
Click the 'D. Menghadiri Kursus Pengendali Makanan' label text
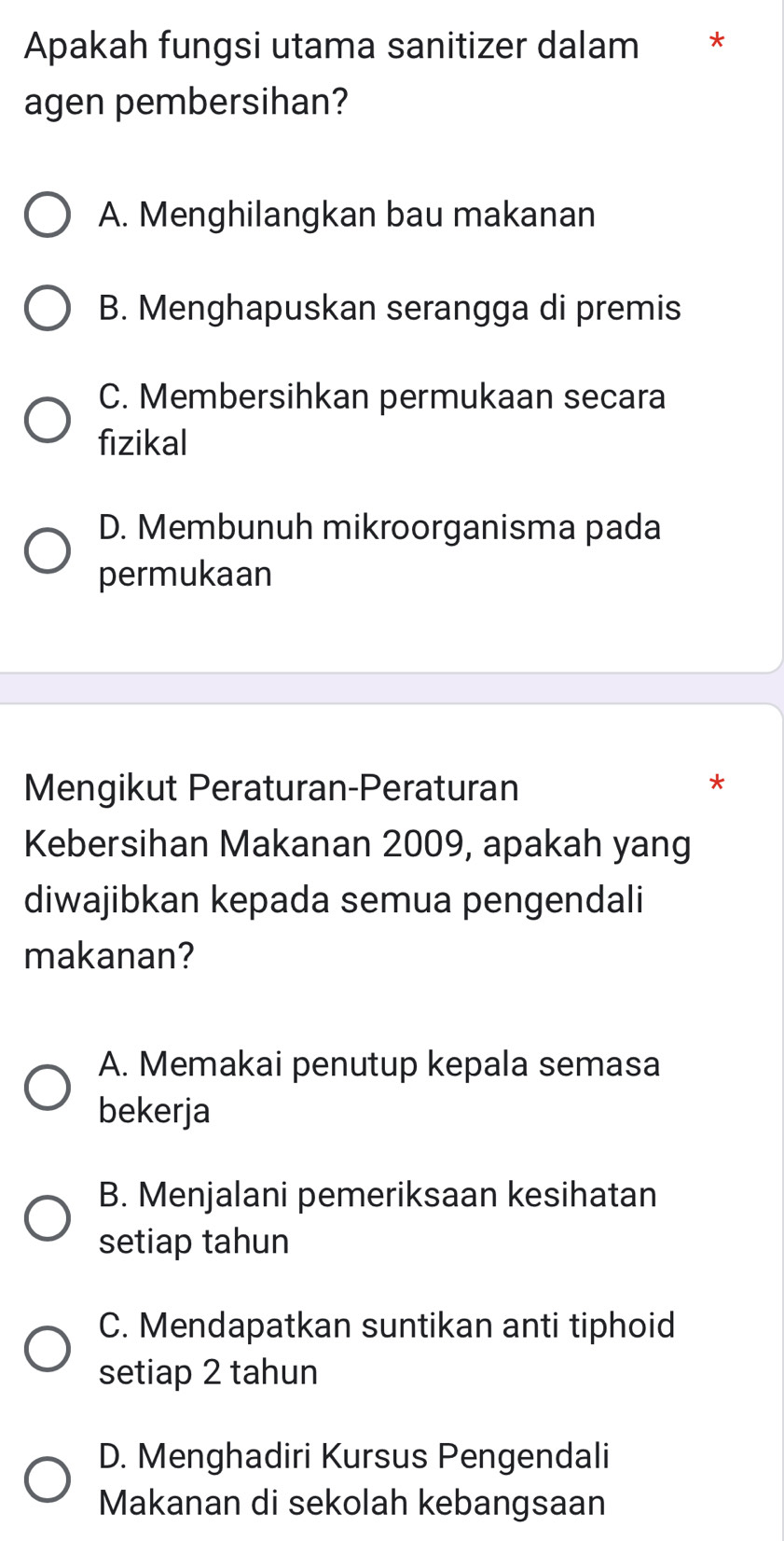(x=353, y=1479)
